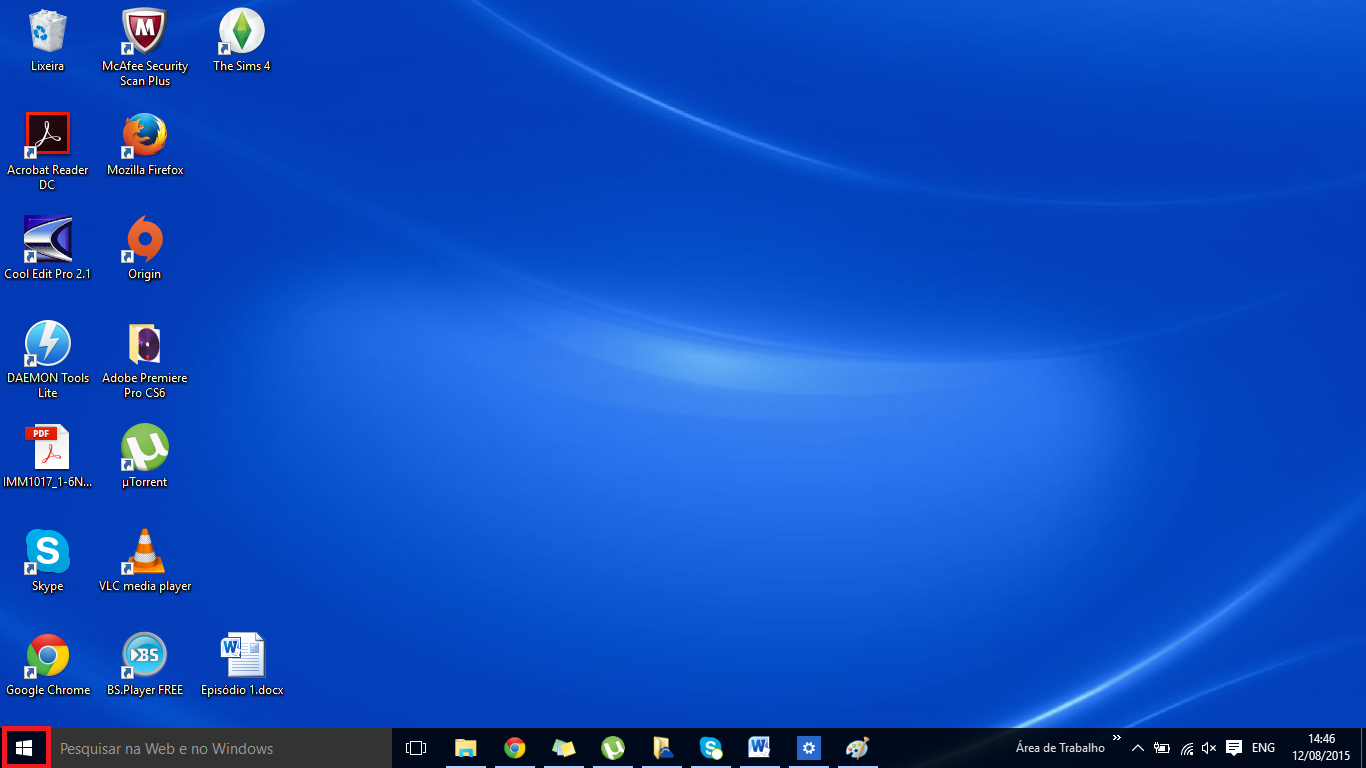
Task: Open Wi-Fi network tray icon
Action: pos(1187,748)
